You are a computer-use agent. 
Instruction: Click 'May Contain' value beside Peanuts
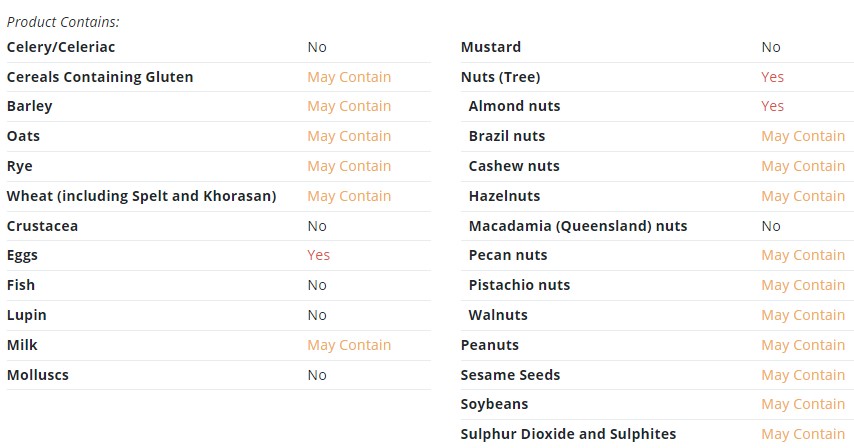803,345
